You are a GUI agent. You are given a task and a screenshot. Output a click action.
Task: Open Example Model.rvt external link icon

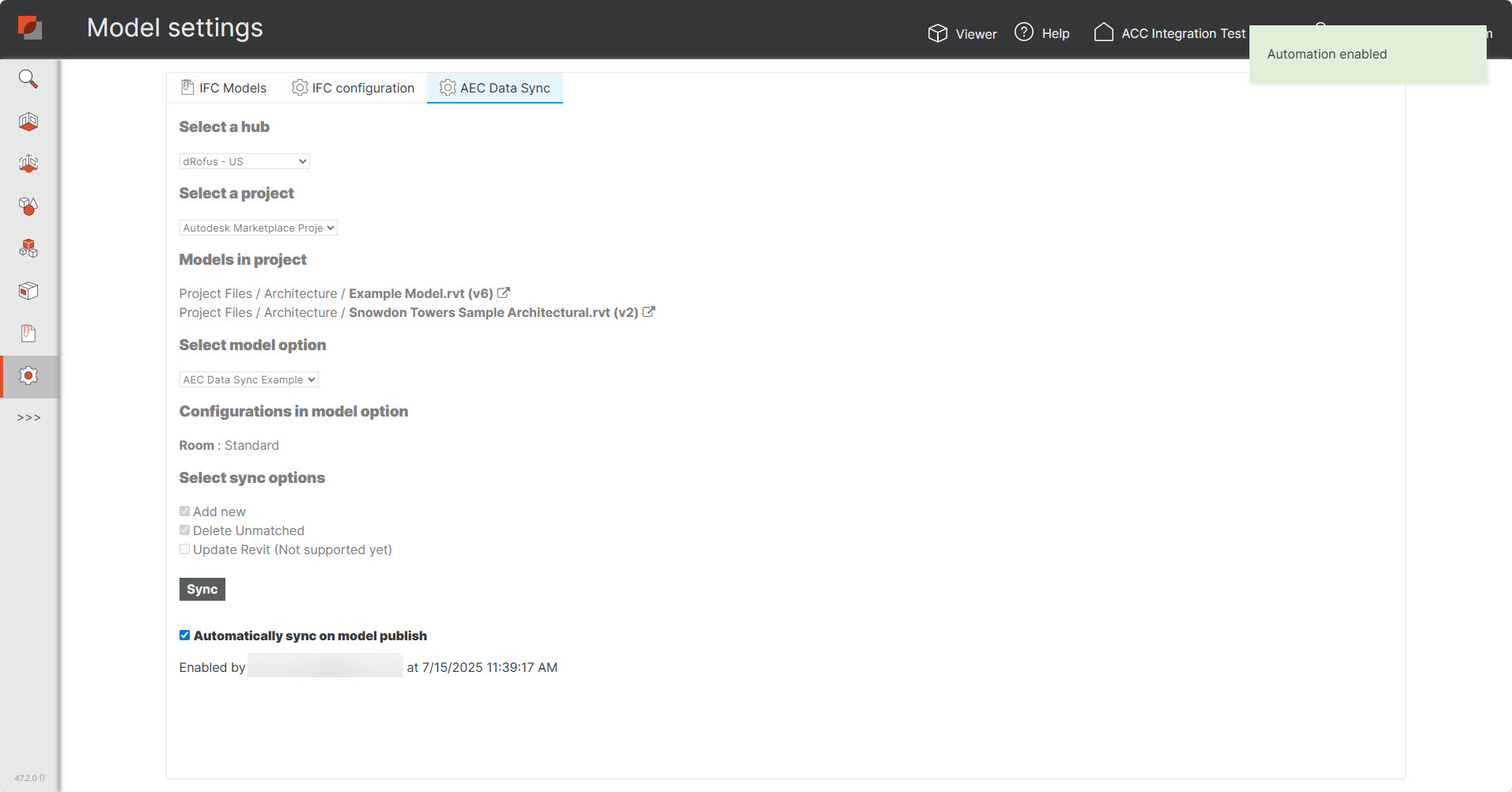(x=504, y=293)
